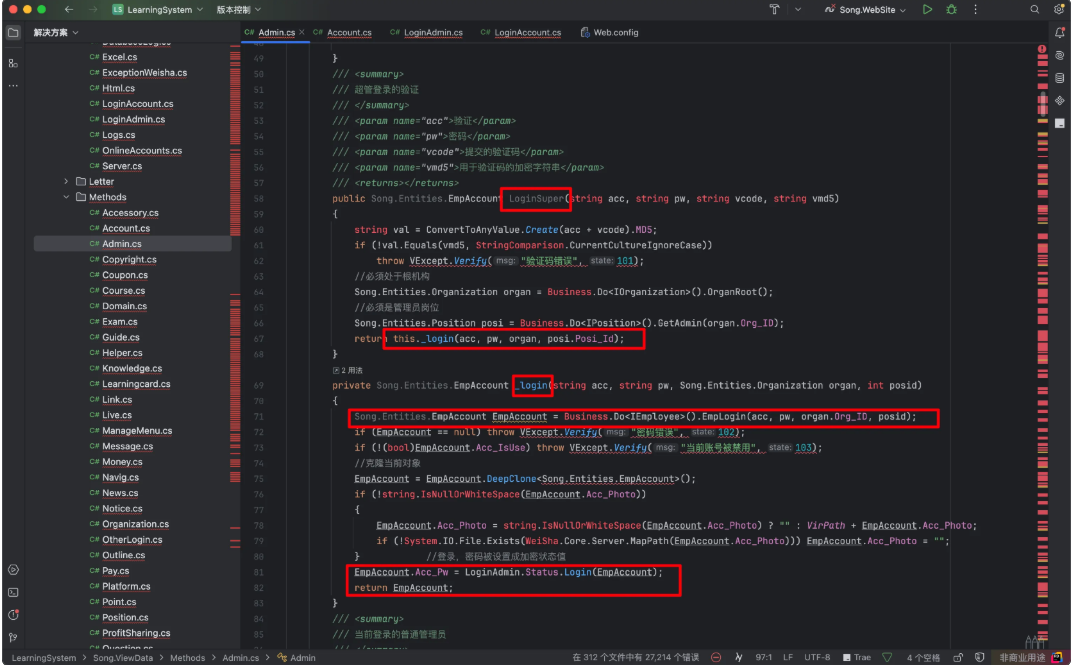Open the Notifications bell in the right sidebar
Screen dimensions: 1077x665
(x=1059, y=33)
